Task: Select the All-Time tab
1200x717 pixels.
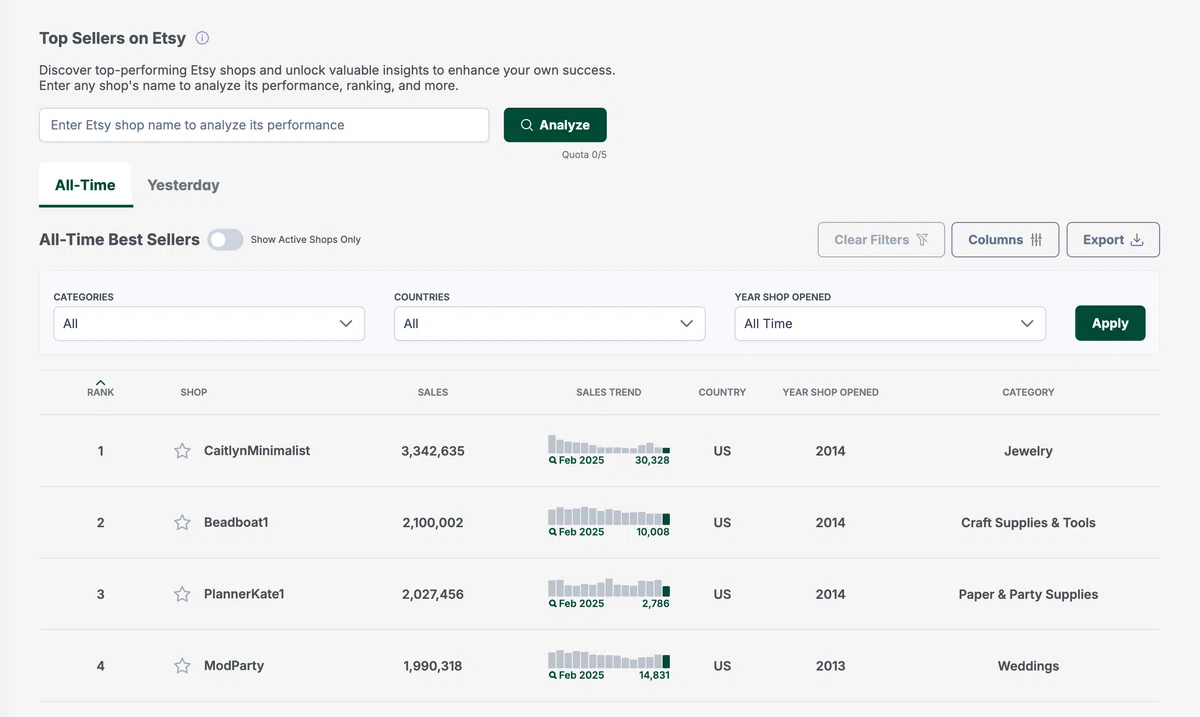Action: (85, 185)
